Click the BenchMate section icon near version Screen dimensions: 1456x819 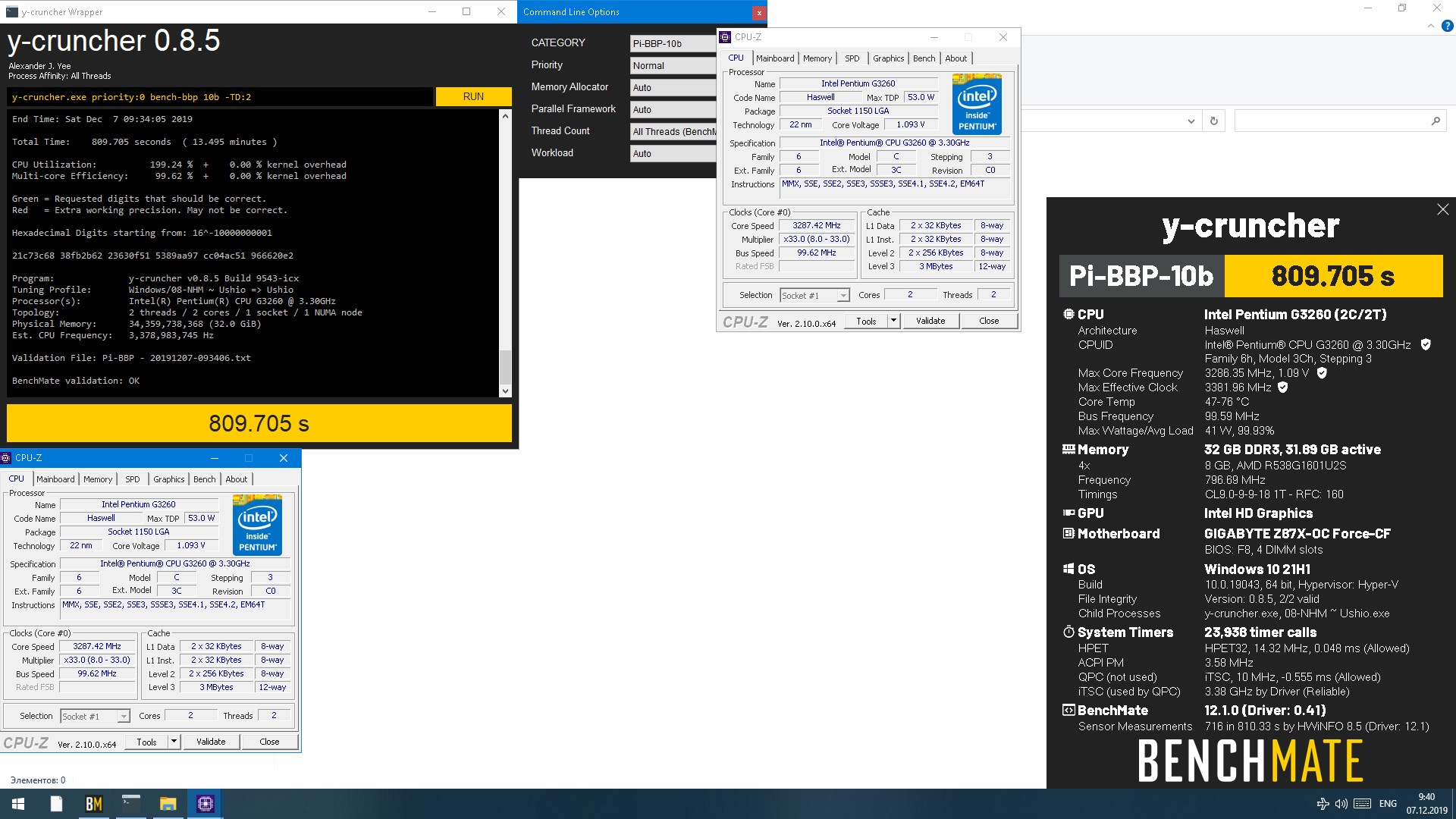[x=1068, y=710]
